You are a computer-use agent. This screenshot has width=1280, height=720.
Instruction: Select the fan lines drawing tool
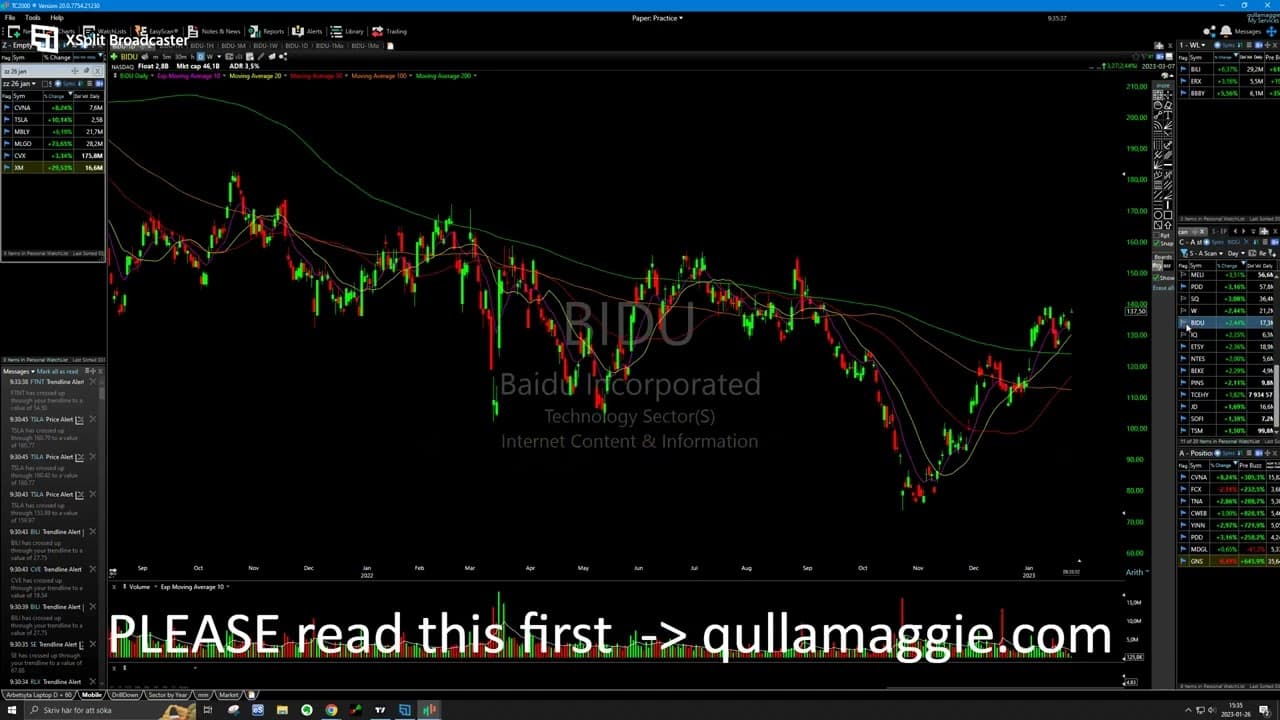tap(1168, 125)
